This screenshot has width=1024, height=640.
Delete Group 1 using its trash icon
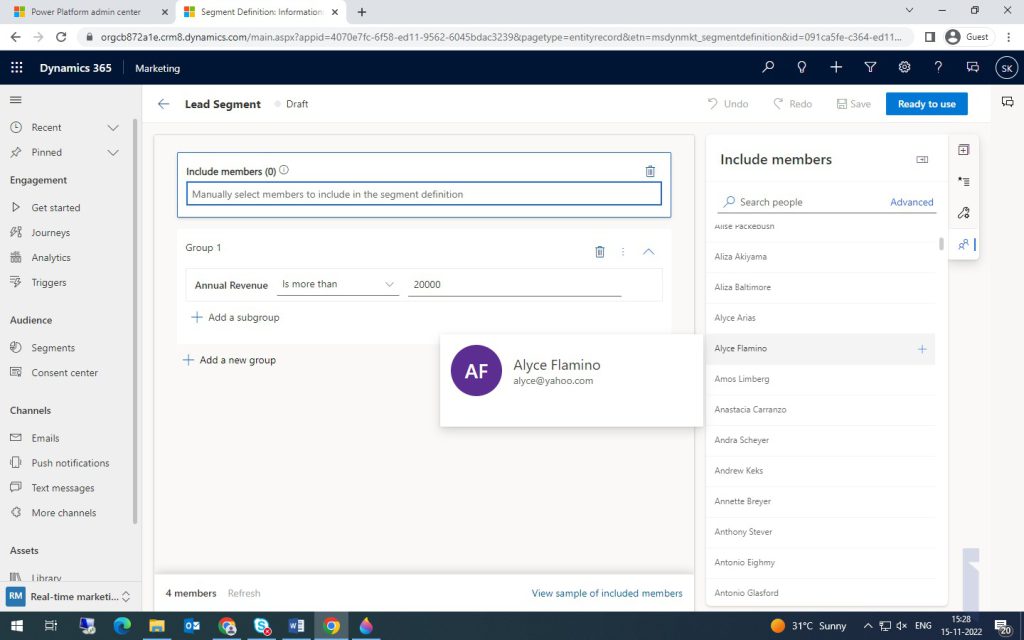tap(599, 252)
